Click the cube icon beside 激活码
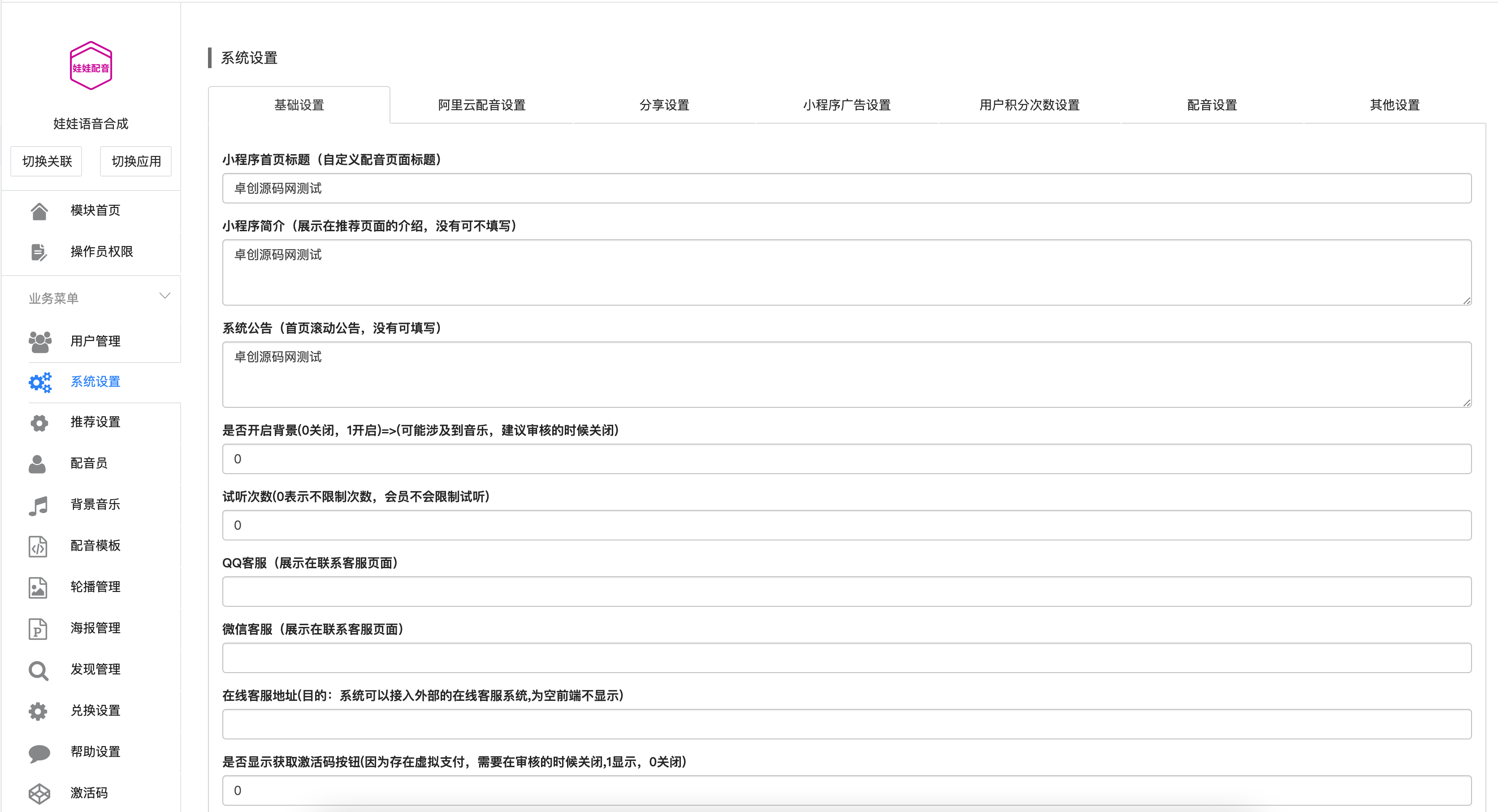The height and width of the screenshot is (812, 1498). (x=39, y=793)
